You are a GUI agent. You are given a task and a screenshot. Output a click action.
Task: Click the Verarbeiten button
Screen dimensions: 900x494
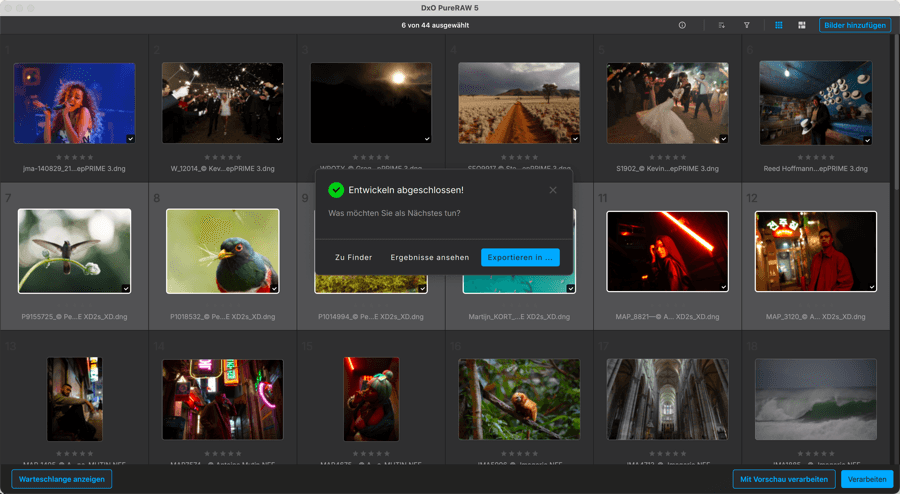[867, 479]
